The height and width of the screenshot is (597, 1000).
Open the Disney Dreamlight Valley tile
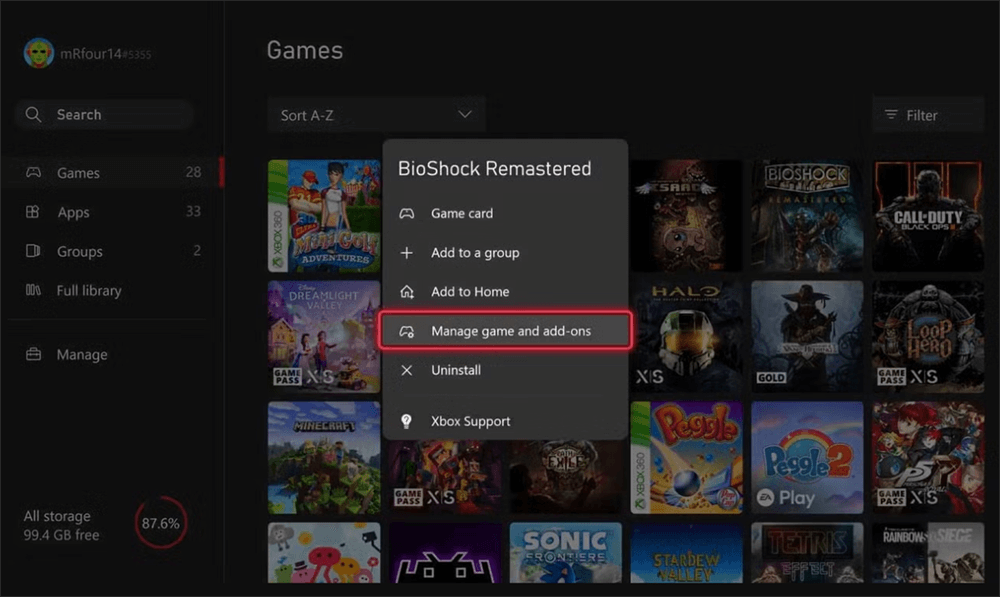tap(324, 337)
